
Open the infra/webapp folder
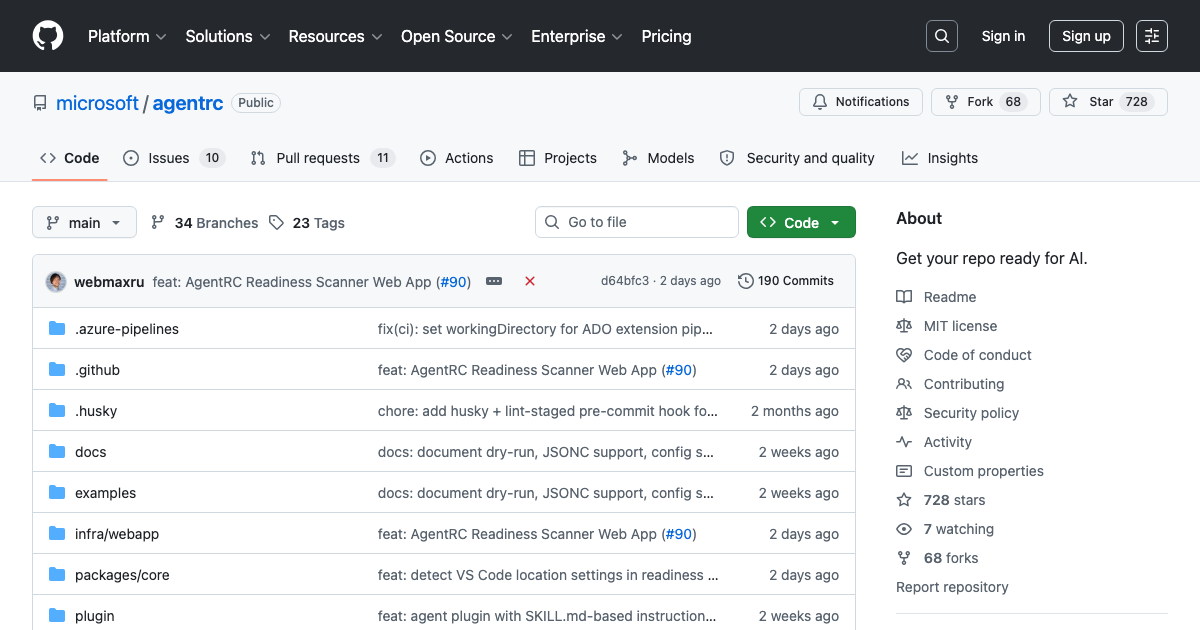(x=117, y=534)
